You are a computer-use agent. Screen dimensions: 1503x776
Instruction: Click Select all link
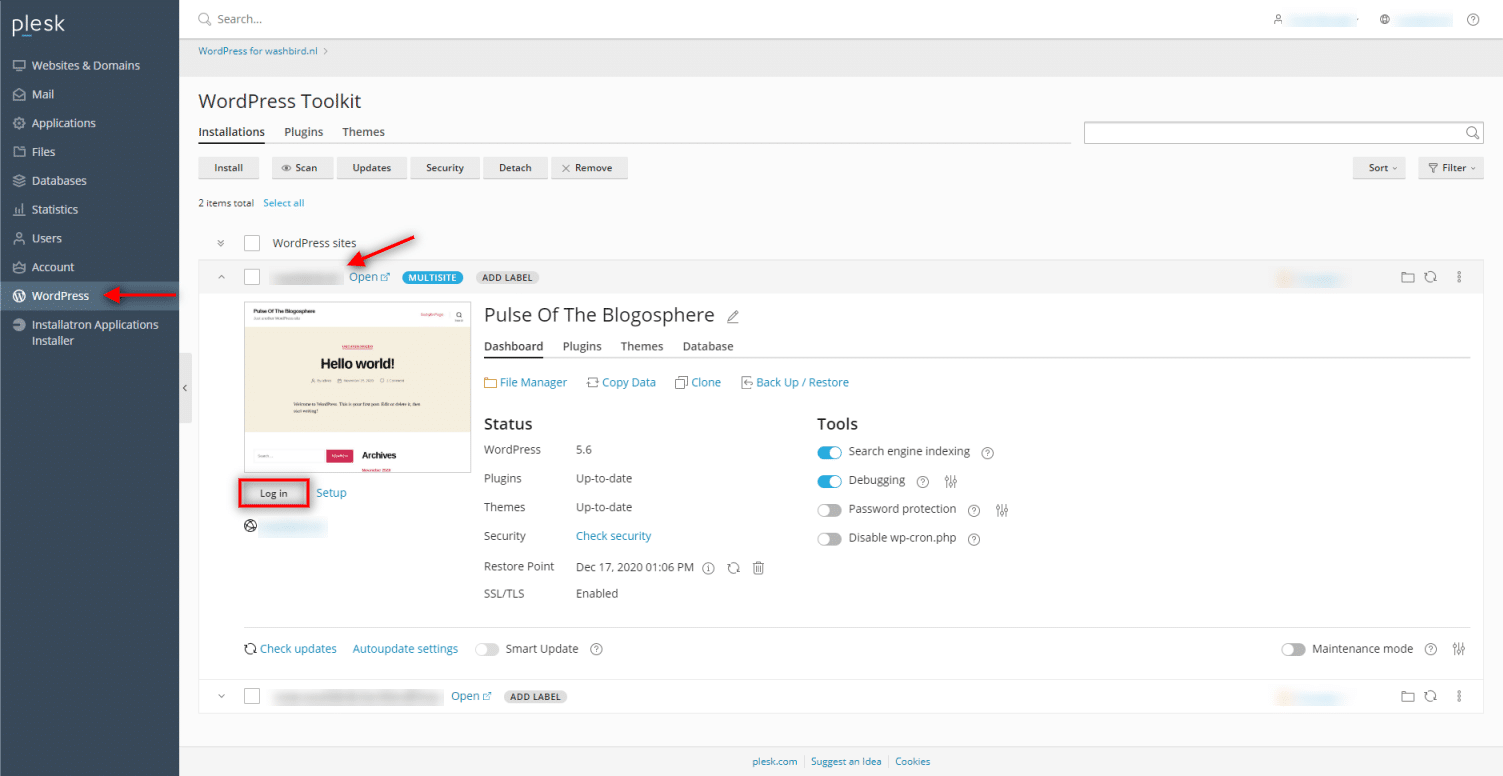284,203
